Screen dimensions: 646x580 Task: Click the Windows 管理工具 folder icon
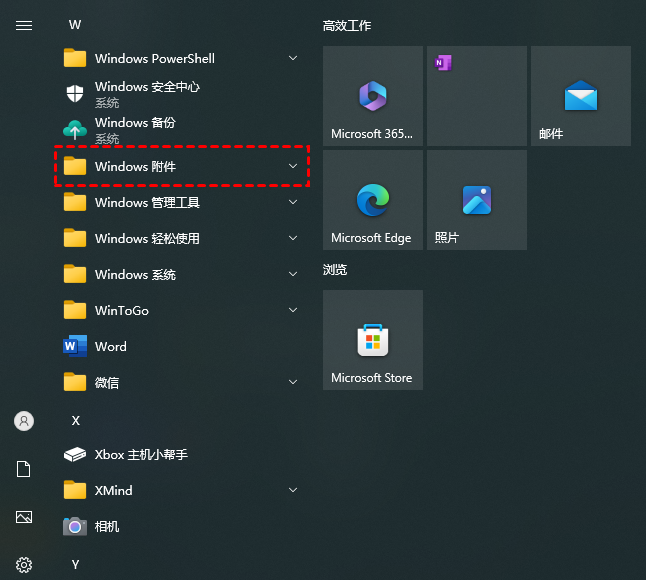(x=75, y=202)
